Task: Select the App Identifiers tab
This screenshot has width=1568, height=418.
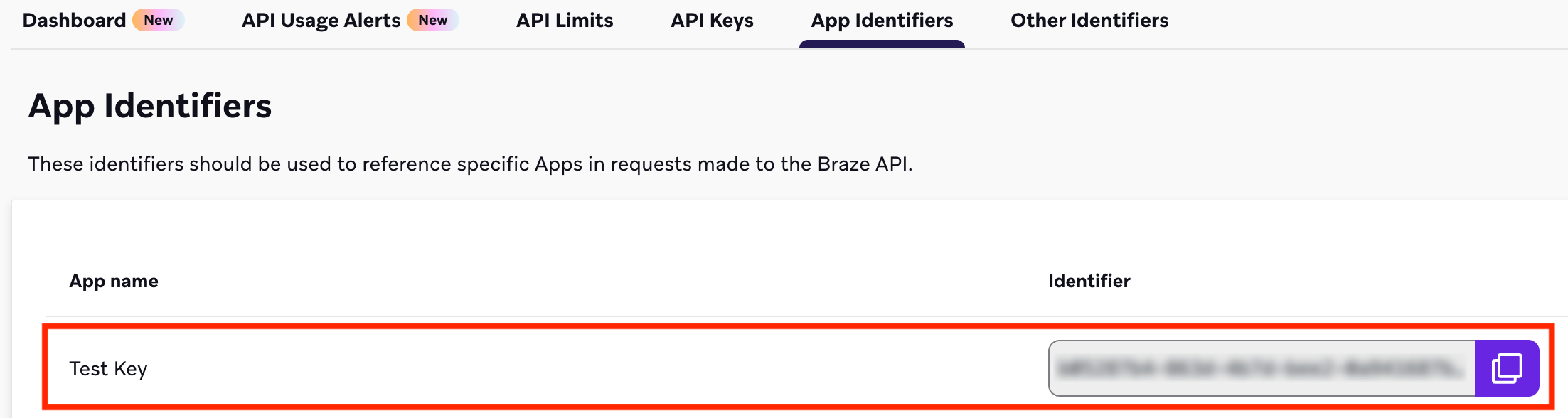Action: point(882,20)
